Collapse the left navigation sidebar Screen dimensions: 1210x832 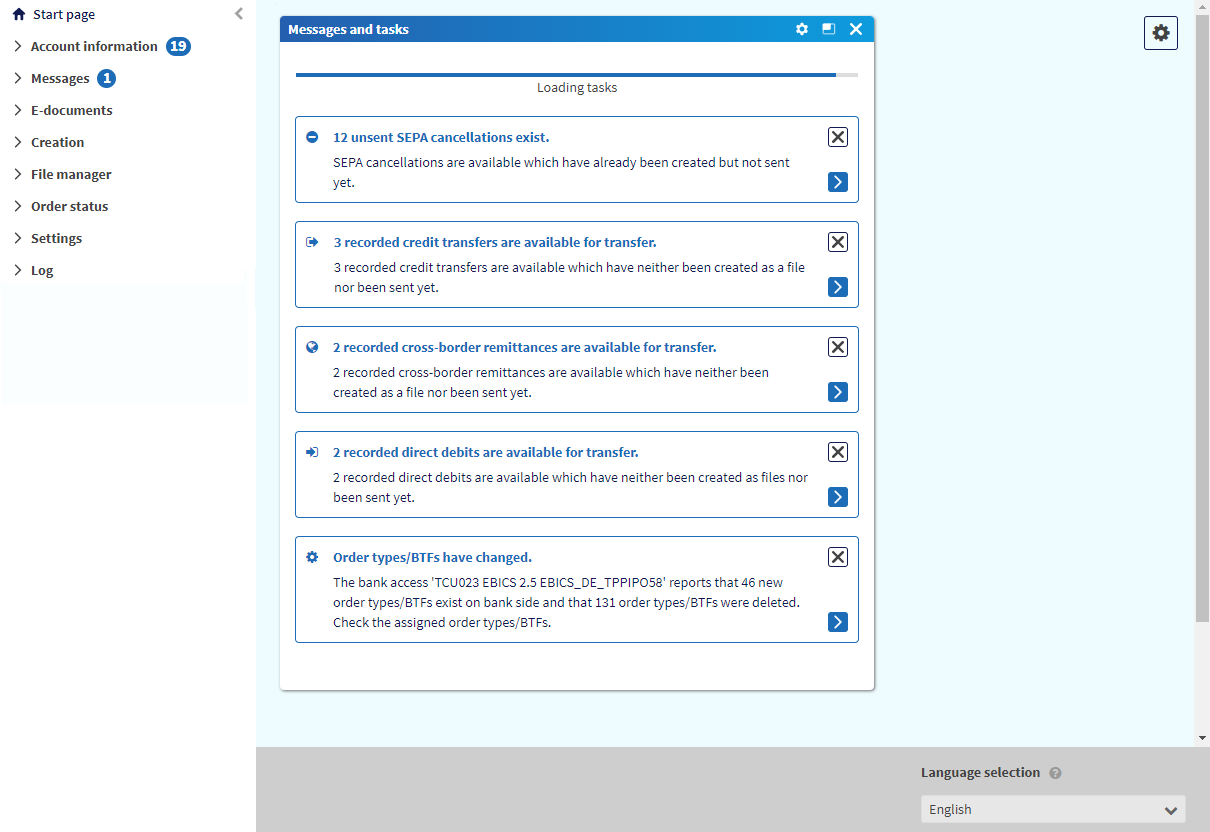(238, 14)
